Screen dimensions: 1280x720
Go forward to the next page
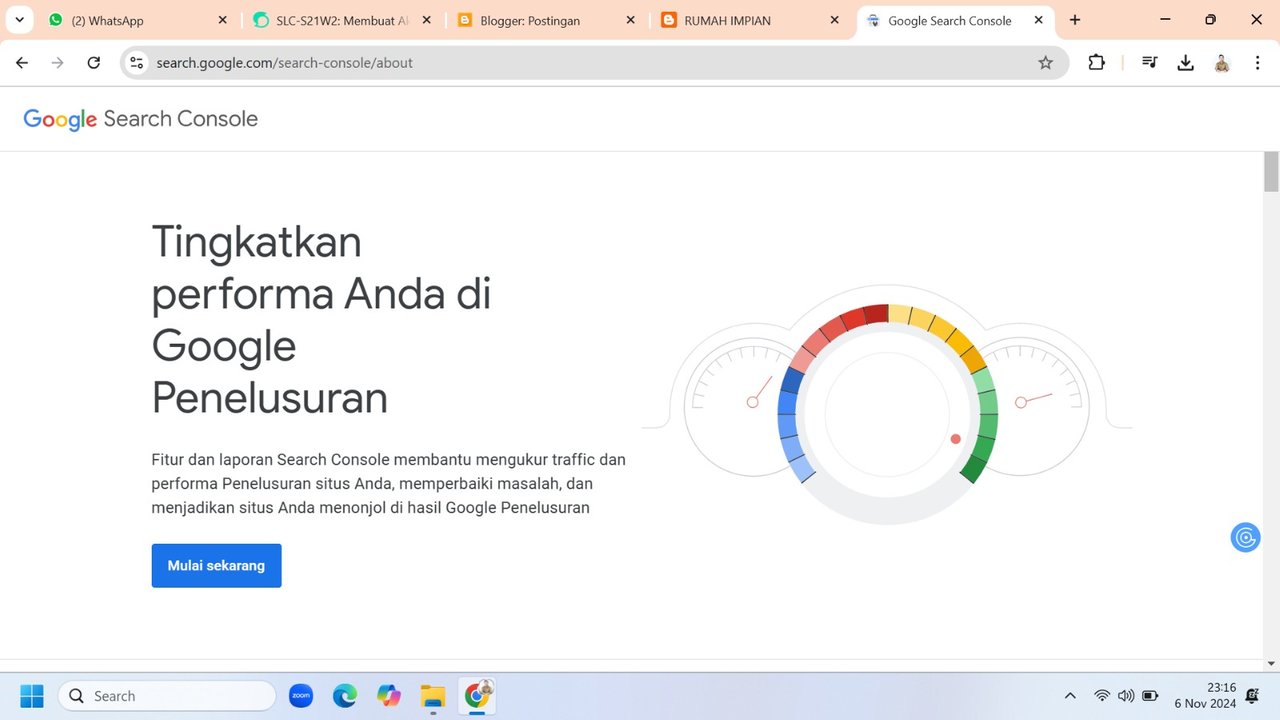coord(58,63)
